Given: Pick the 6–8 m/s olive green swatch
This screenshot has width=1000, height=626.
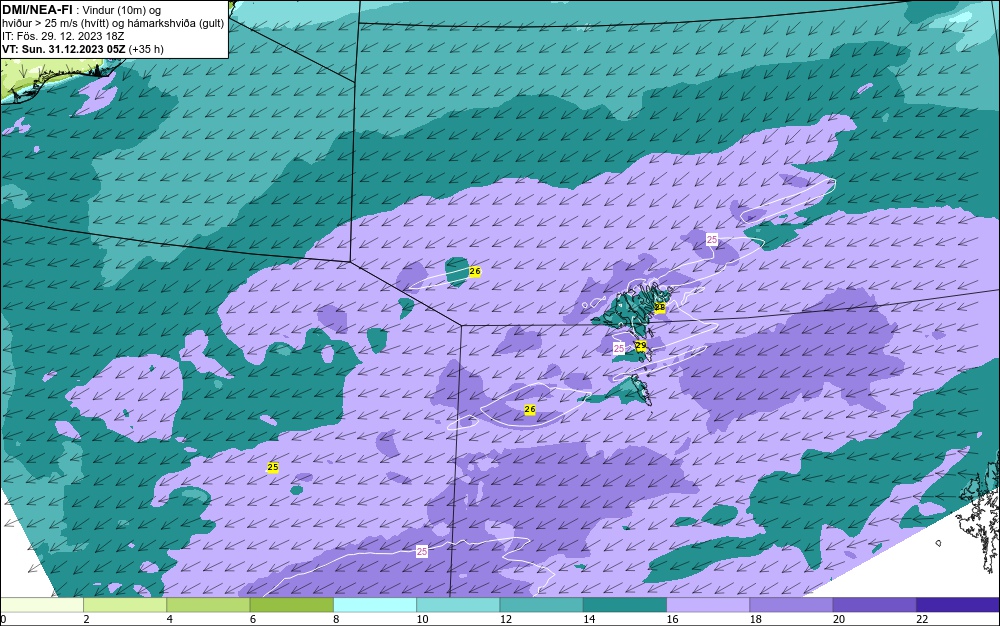Looking at the screenshot, I should click(x=291, y=604).
